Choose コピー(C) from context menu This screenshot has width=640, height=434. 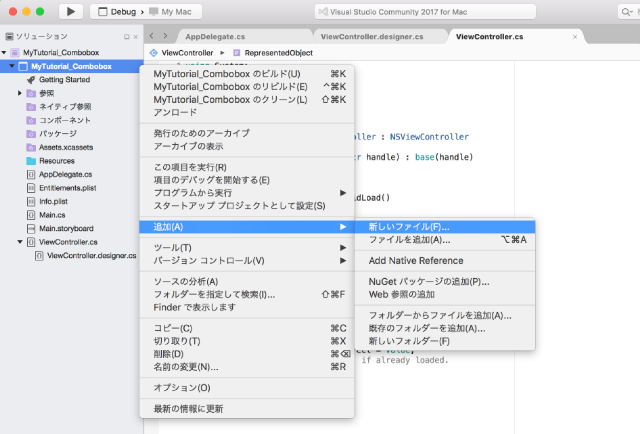pos(247,328)
